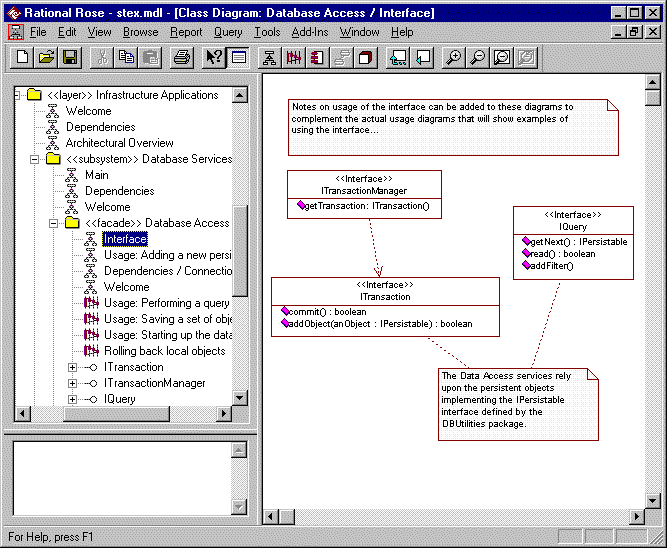Click the Open file toolbar icon

coord(46,57)
